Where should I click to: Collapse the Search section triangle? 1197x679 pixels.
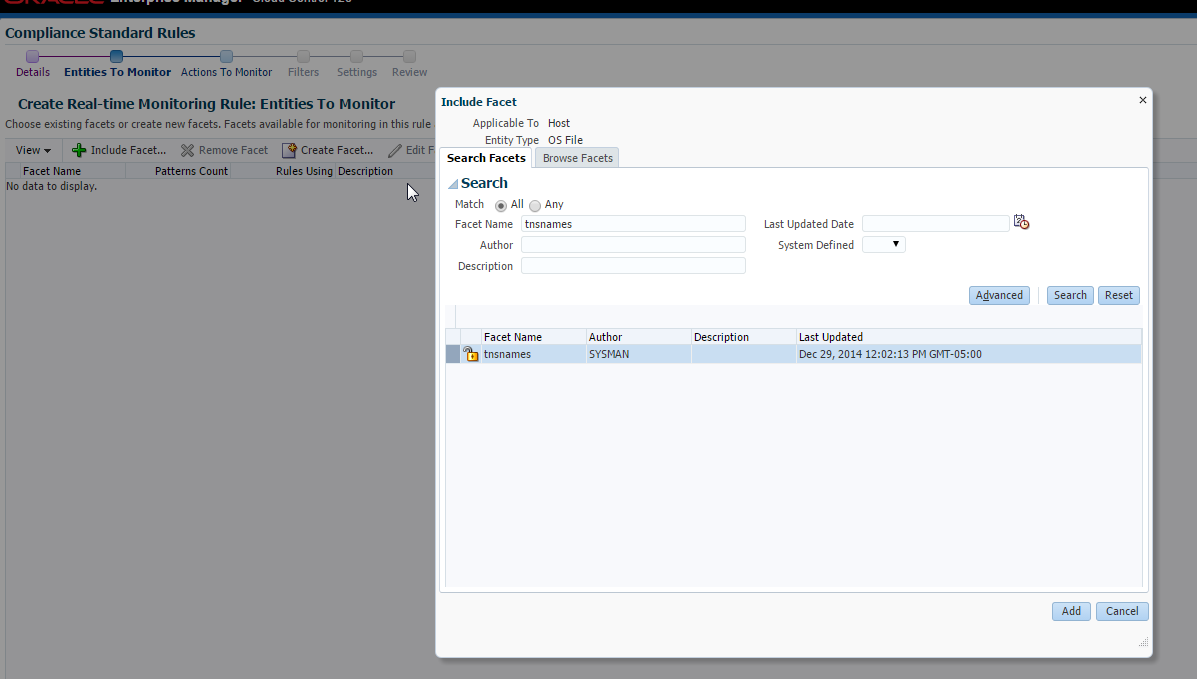tap(453, 183)
